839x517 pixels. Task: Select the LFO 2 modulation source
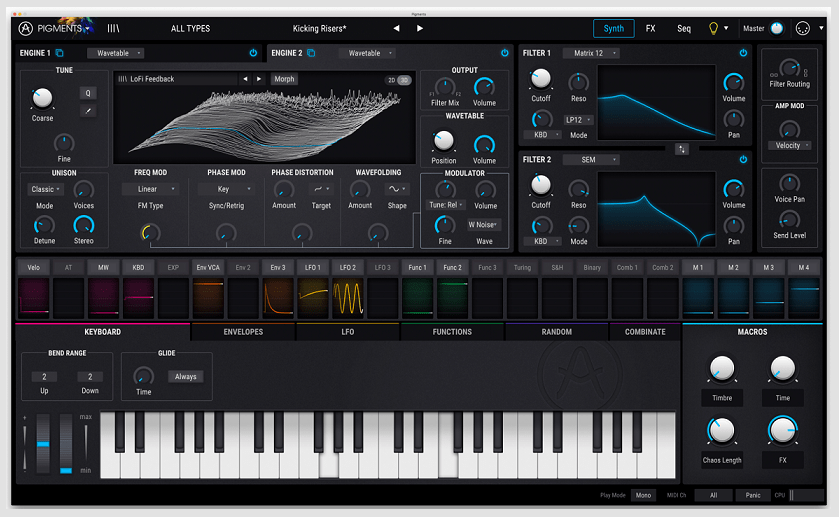click(x=347, y=267)
